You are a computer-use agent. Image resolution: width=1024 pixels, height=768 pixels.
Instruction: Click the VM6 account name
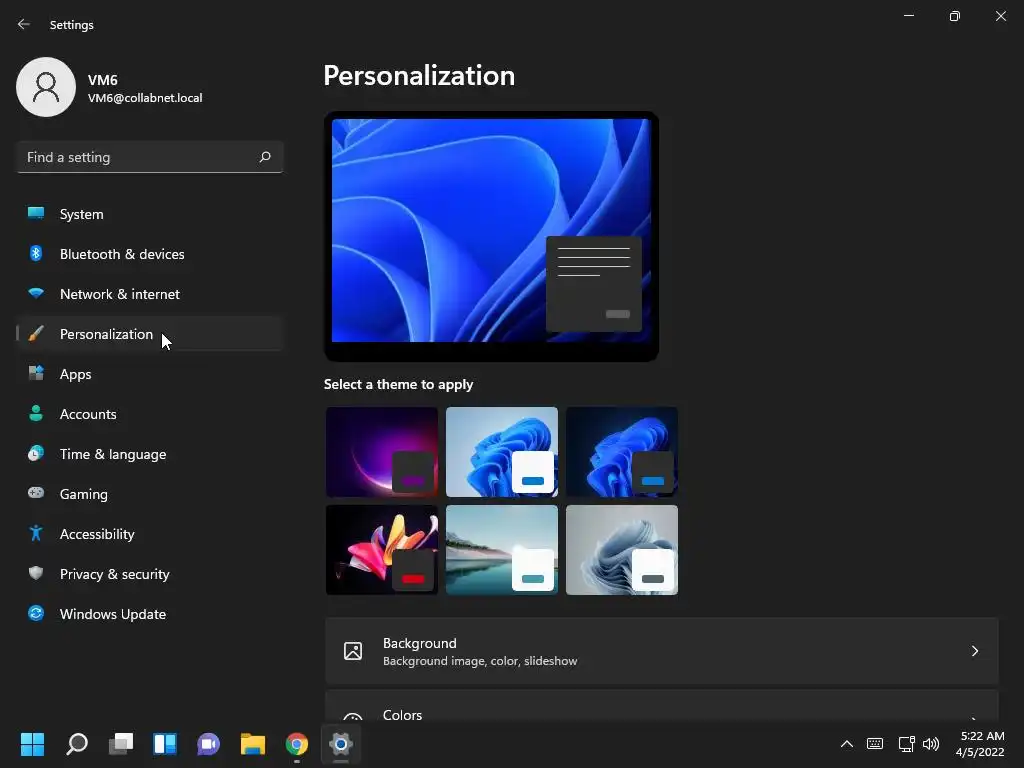click(103, 80)
